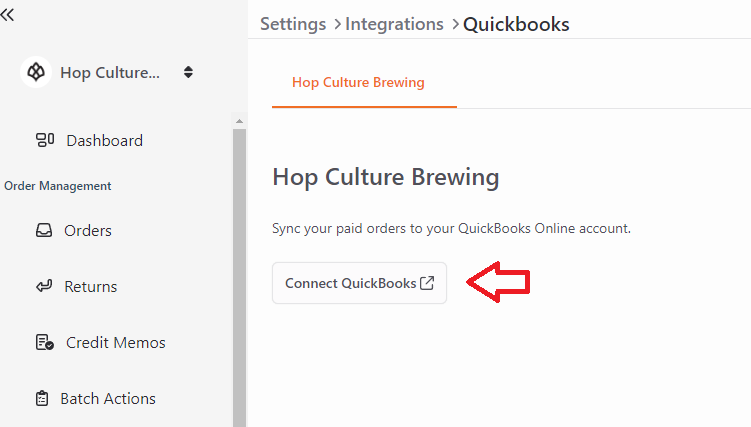Open the Returns section
This screenshot has height=427, width=751.
click(91, 287)
